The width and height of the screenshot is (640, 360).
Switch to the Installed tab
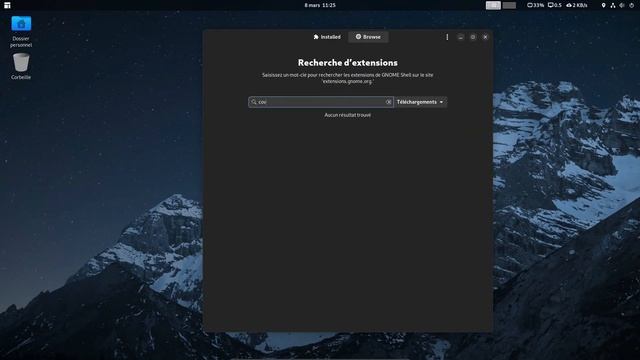coord(327,37)
